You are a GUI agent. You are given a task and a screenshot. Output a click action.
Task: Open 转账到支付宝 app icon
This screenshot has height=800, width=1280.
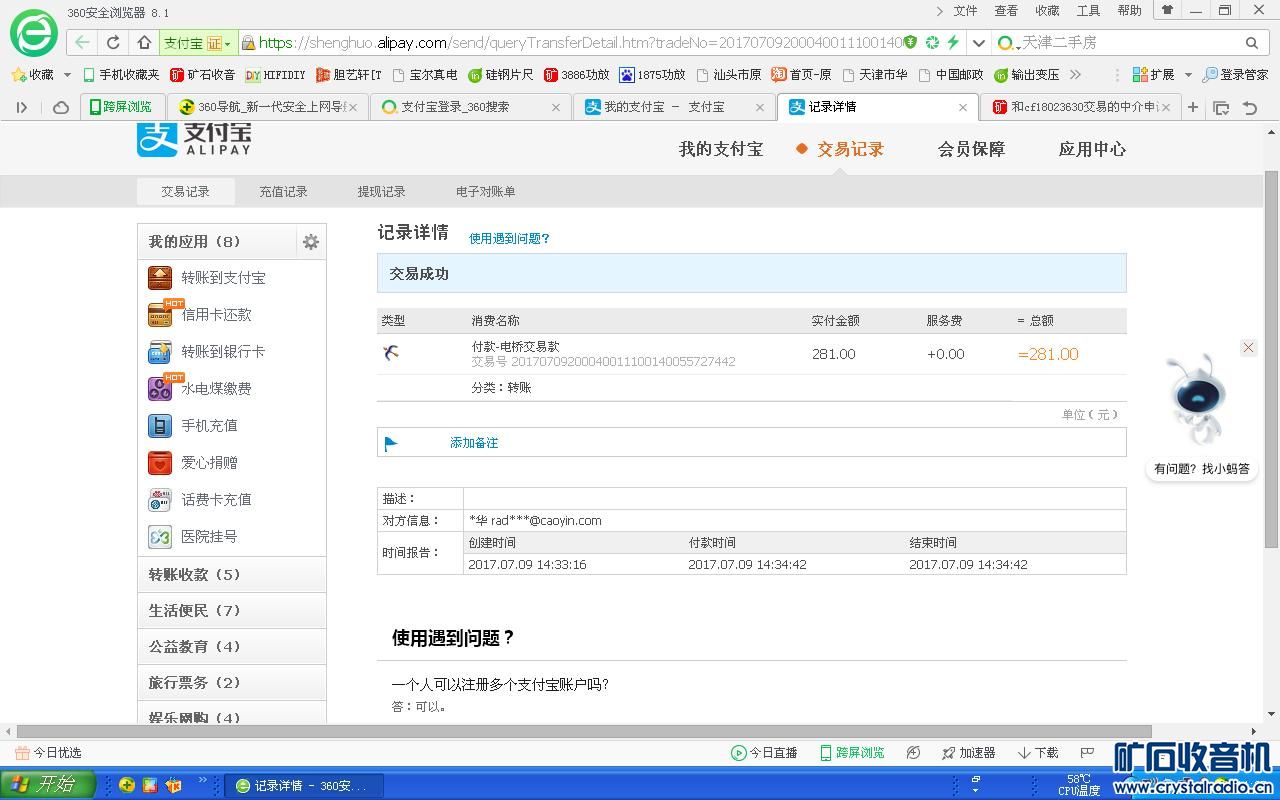point(160,277)
